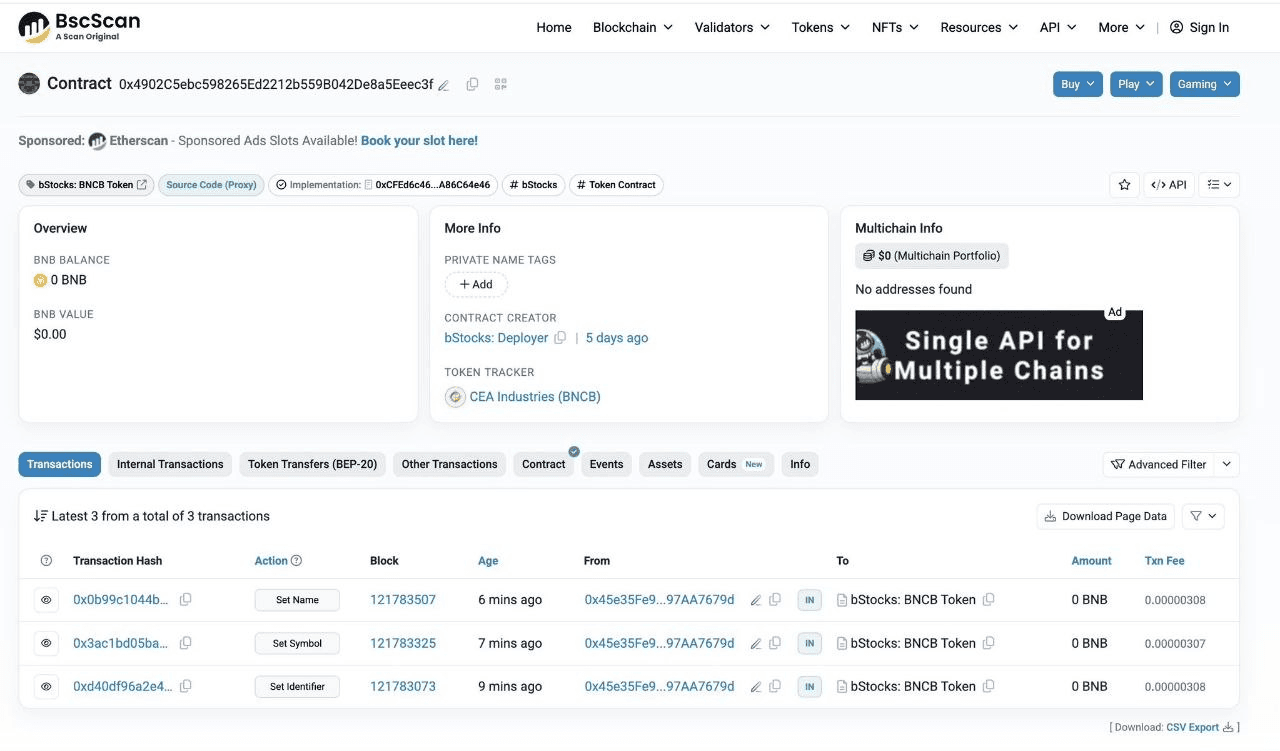Copy recipient address in Set Name row

coord(988,600)
